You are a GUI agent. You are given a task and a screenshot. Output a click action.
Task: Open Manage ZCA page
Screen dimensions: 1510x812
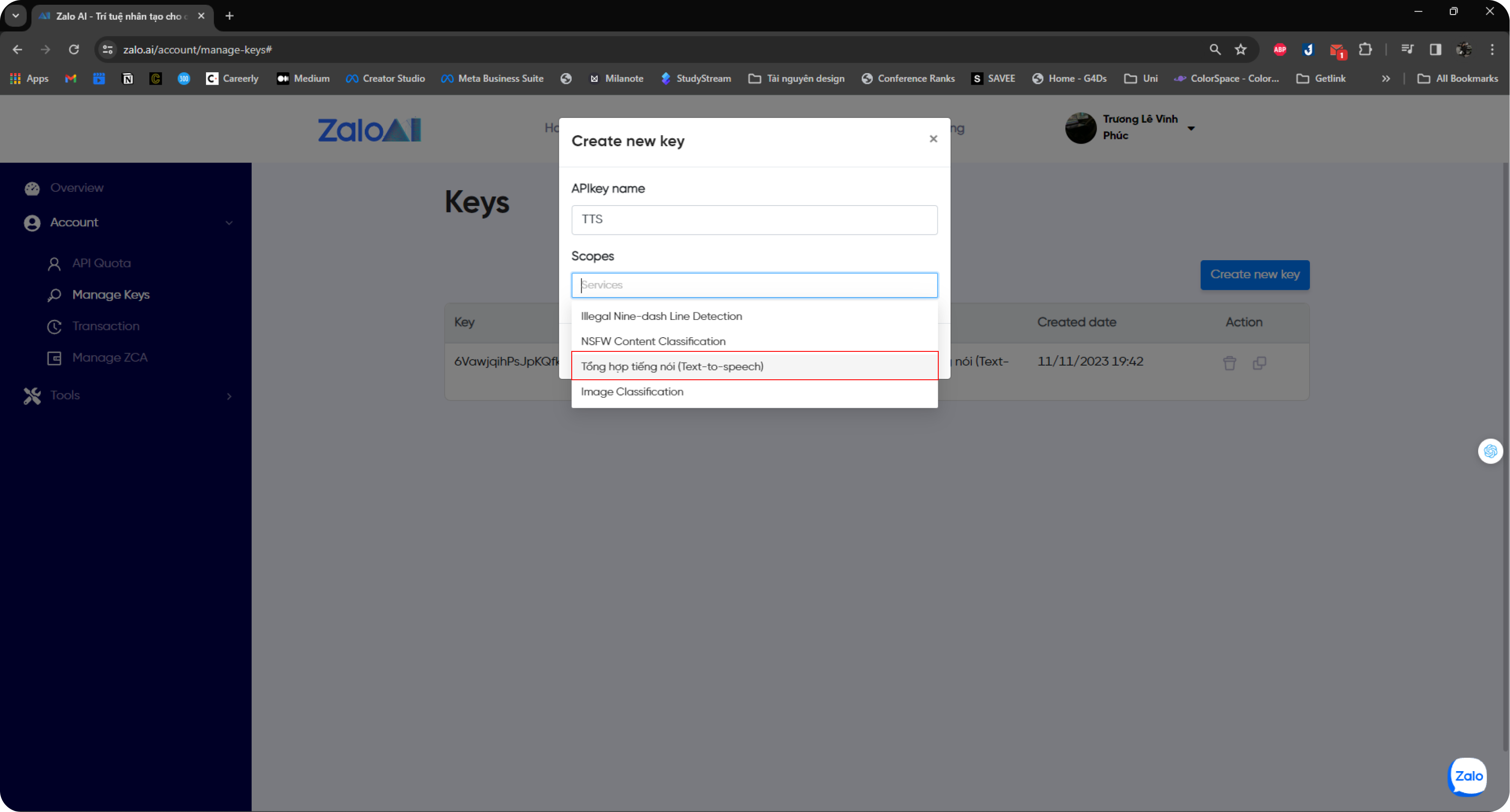point(110,357)
